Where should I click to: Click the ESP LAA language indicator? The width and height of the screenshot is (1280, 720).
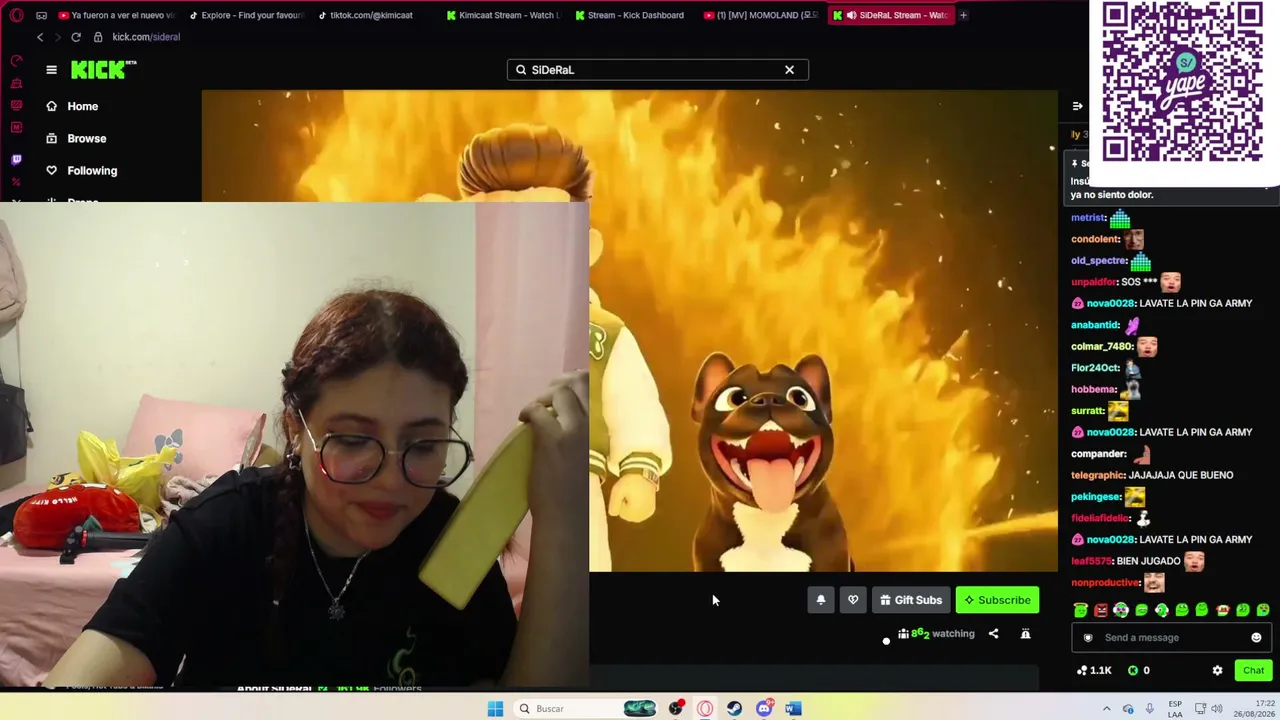click(1176, 709)
